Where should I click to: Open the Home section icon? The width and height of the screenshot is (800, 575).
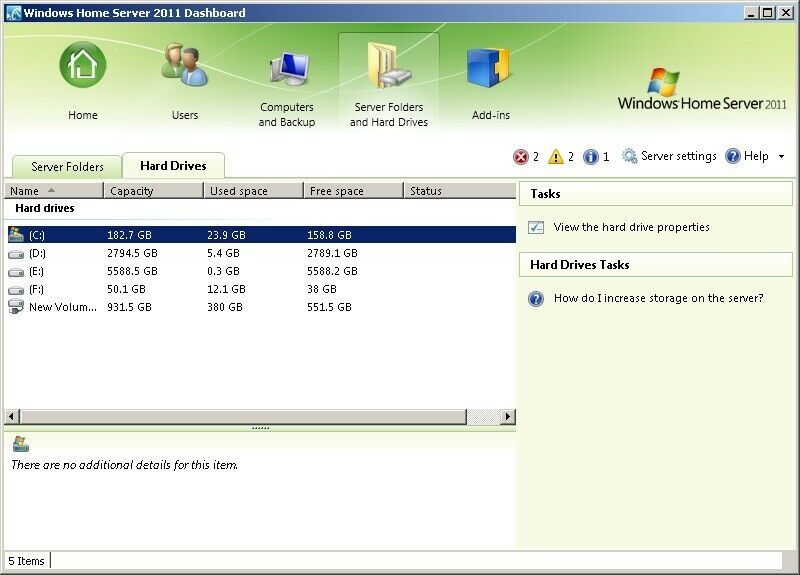point(83,65)
